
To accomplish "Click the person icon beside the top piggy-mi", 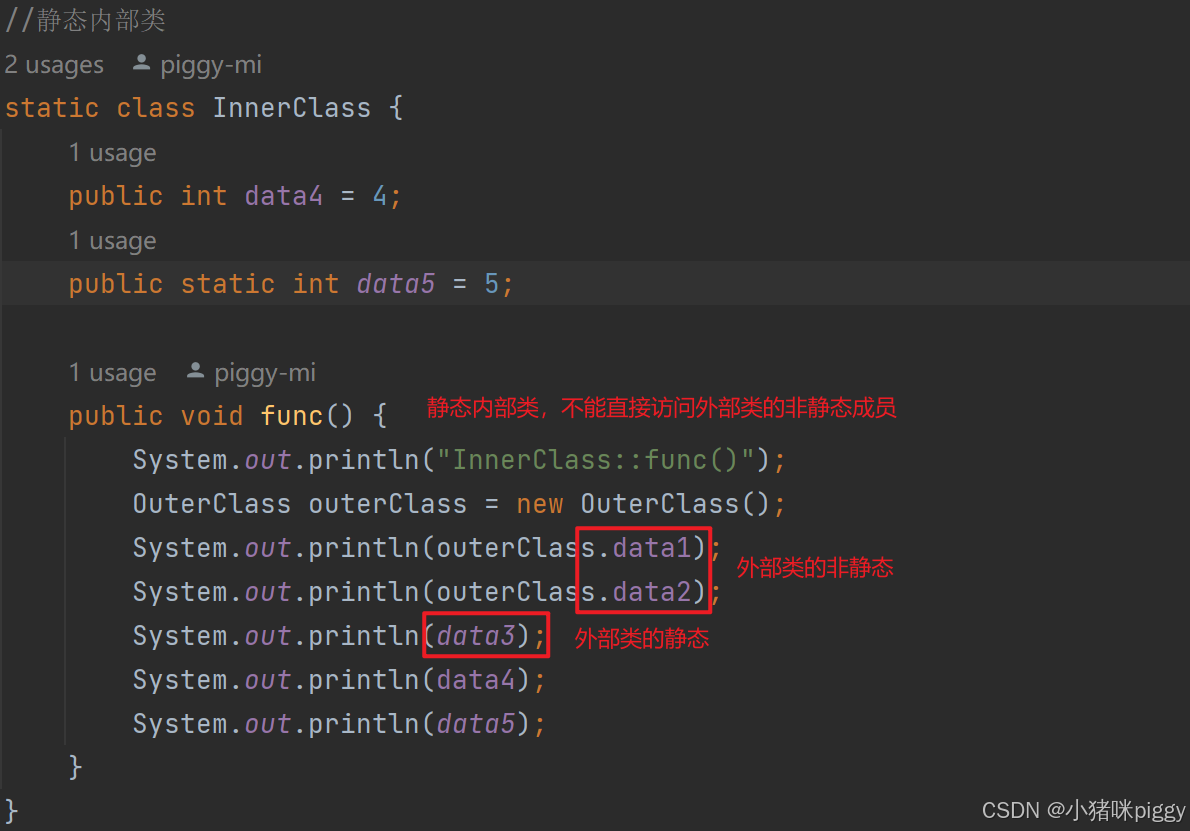I will pyautogui.click(x=141, y=63).
